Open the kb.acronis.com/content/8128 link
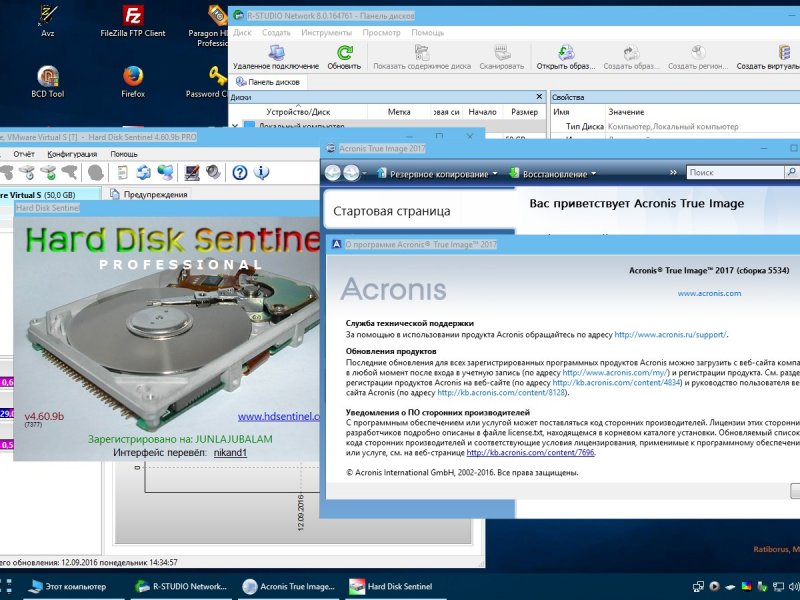800x600 pixels. [x=502, y=393]
